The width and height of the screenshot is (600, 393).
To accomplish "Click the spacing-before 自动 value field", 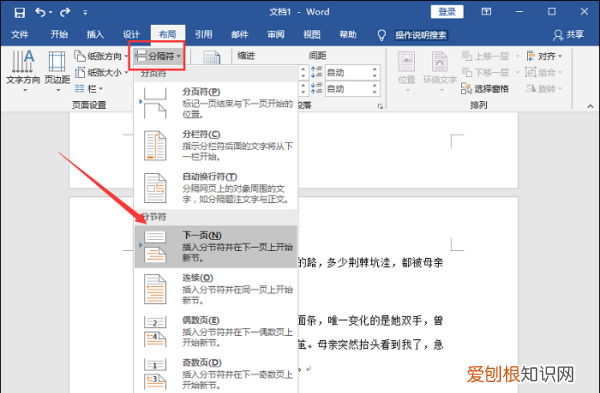I will pyautogui.click(x=352, y=72).
